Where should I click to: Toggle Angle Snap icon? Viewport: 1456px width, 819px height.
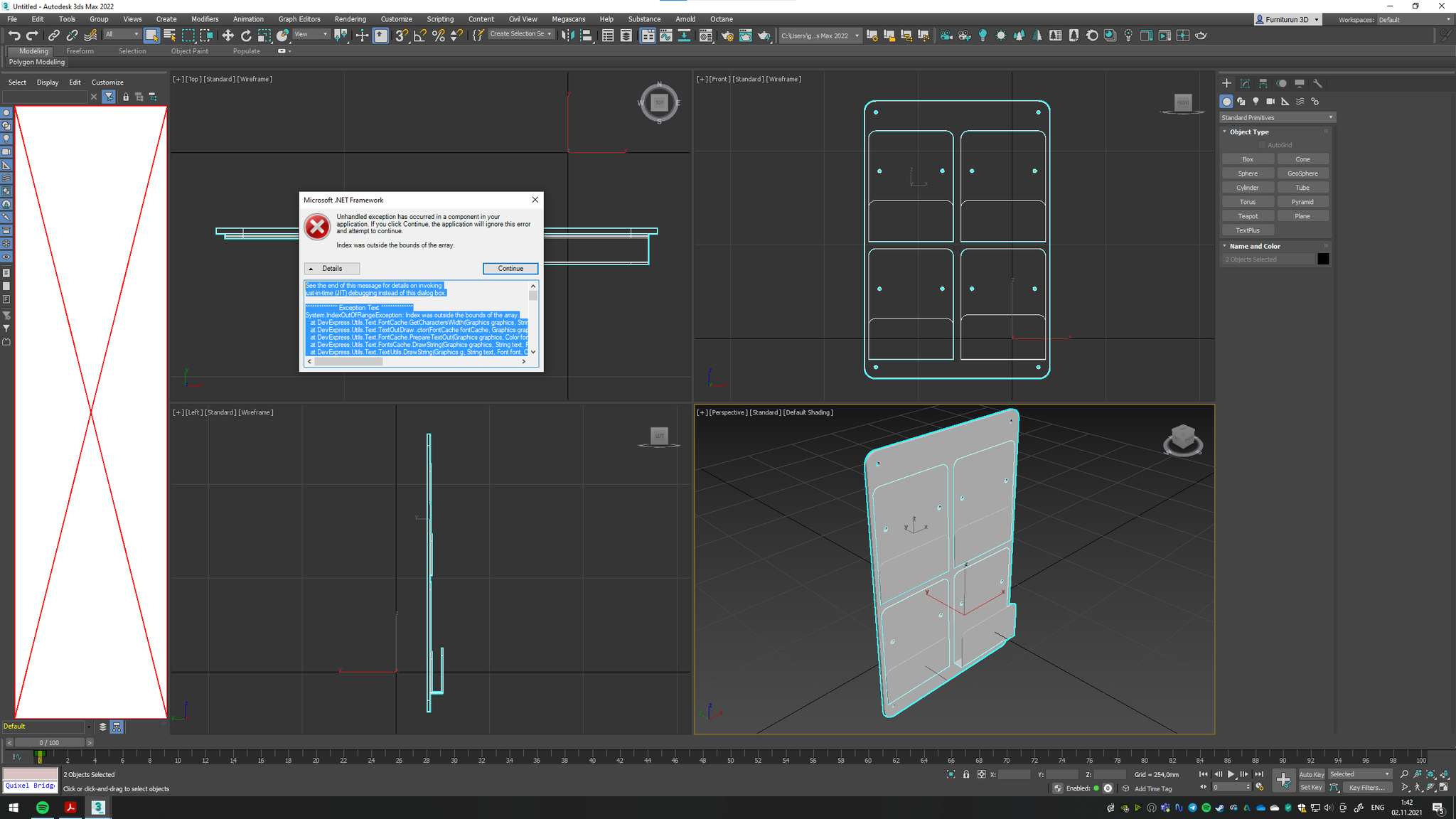click(420, 36)
